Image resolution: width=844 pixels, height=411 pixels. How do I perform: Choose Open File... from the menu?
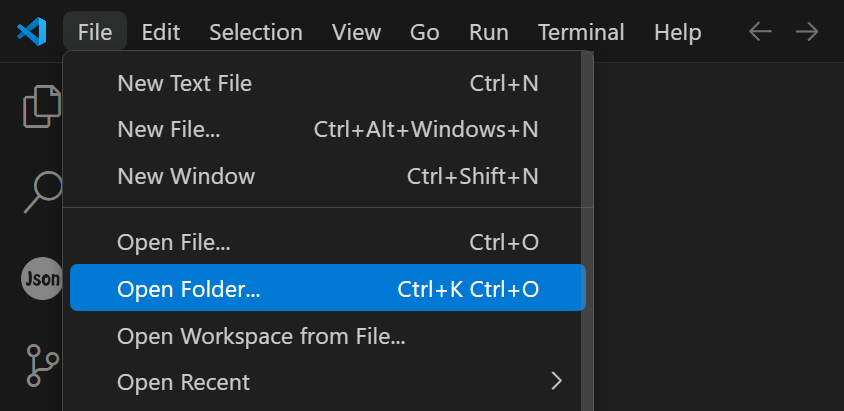click(x=328, y=242)
